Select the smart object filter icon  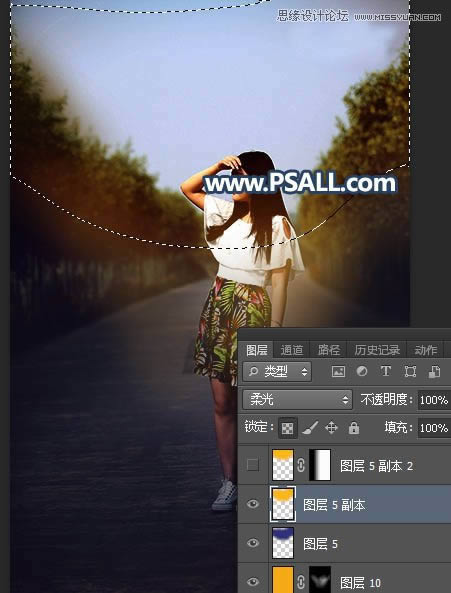(434, 371)
